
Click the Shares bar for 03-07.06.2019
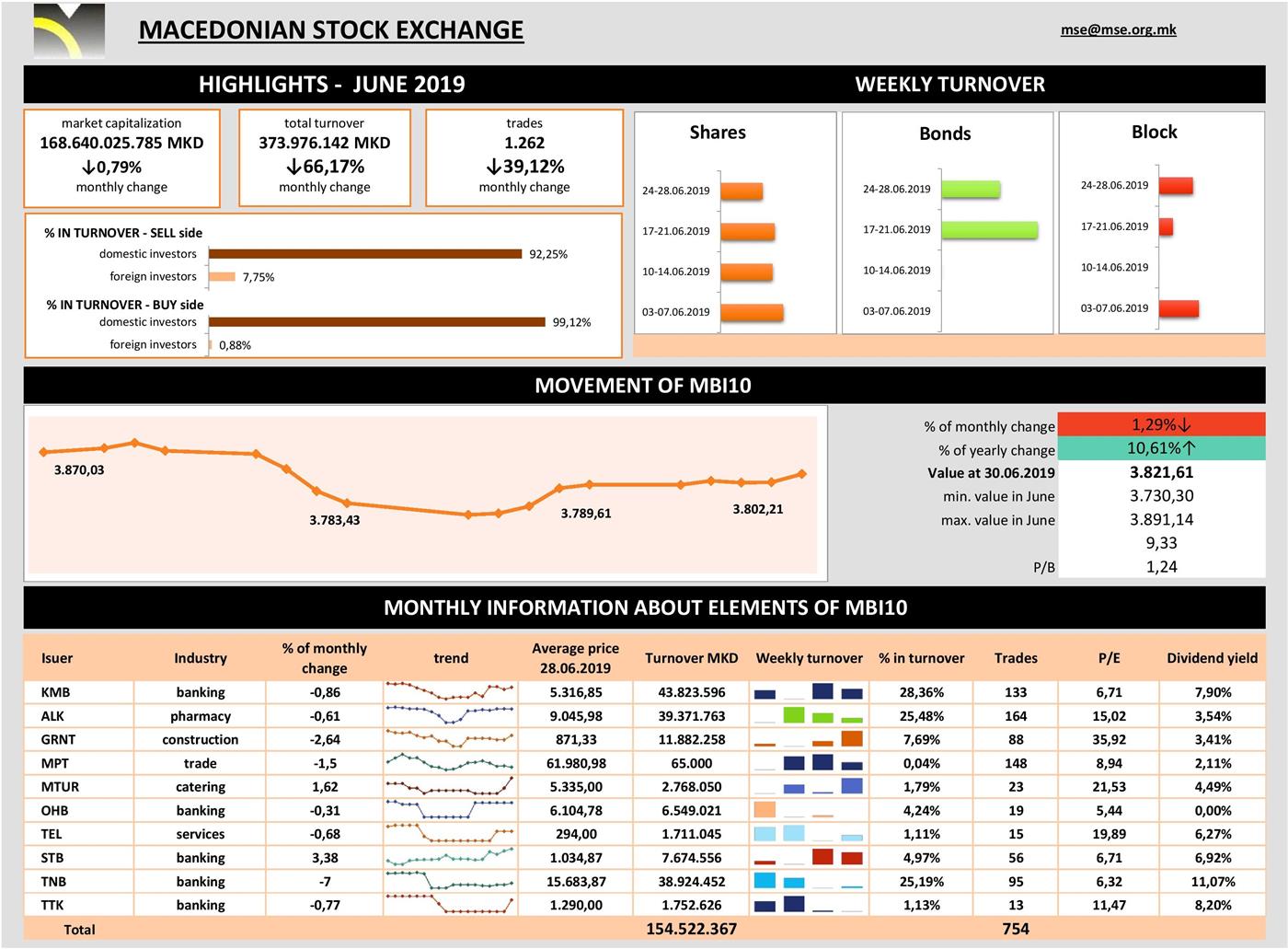click(x=752, y=312)
